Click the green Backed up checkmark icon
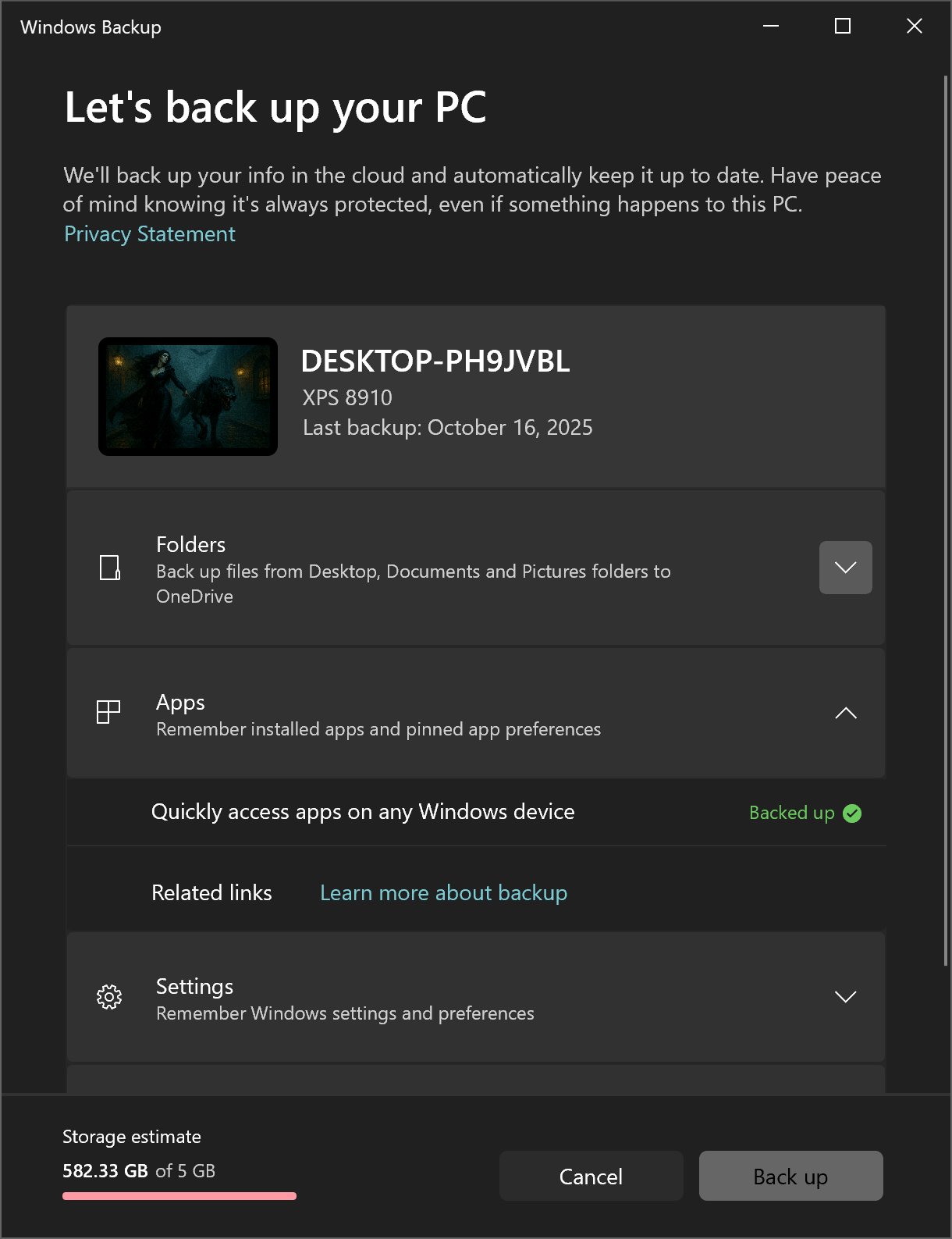This screenshot has width=952, height=1239. [853, 814]
